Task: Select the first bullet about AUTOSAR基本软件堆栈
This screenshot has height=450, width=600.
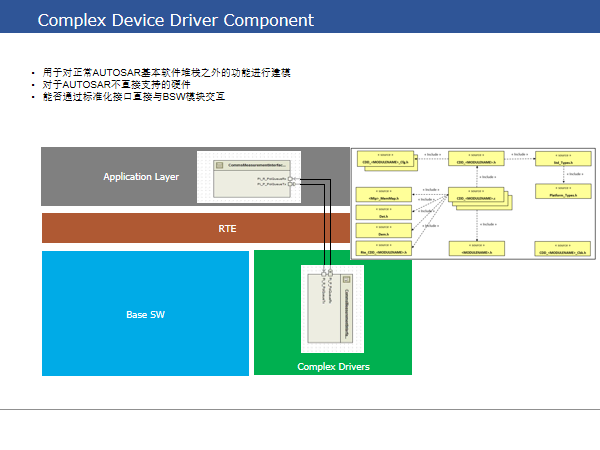Action: pyautogui.click(x=166, y=72)
